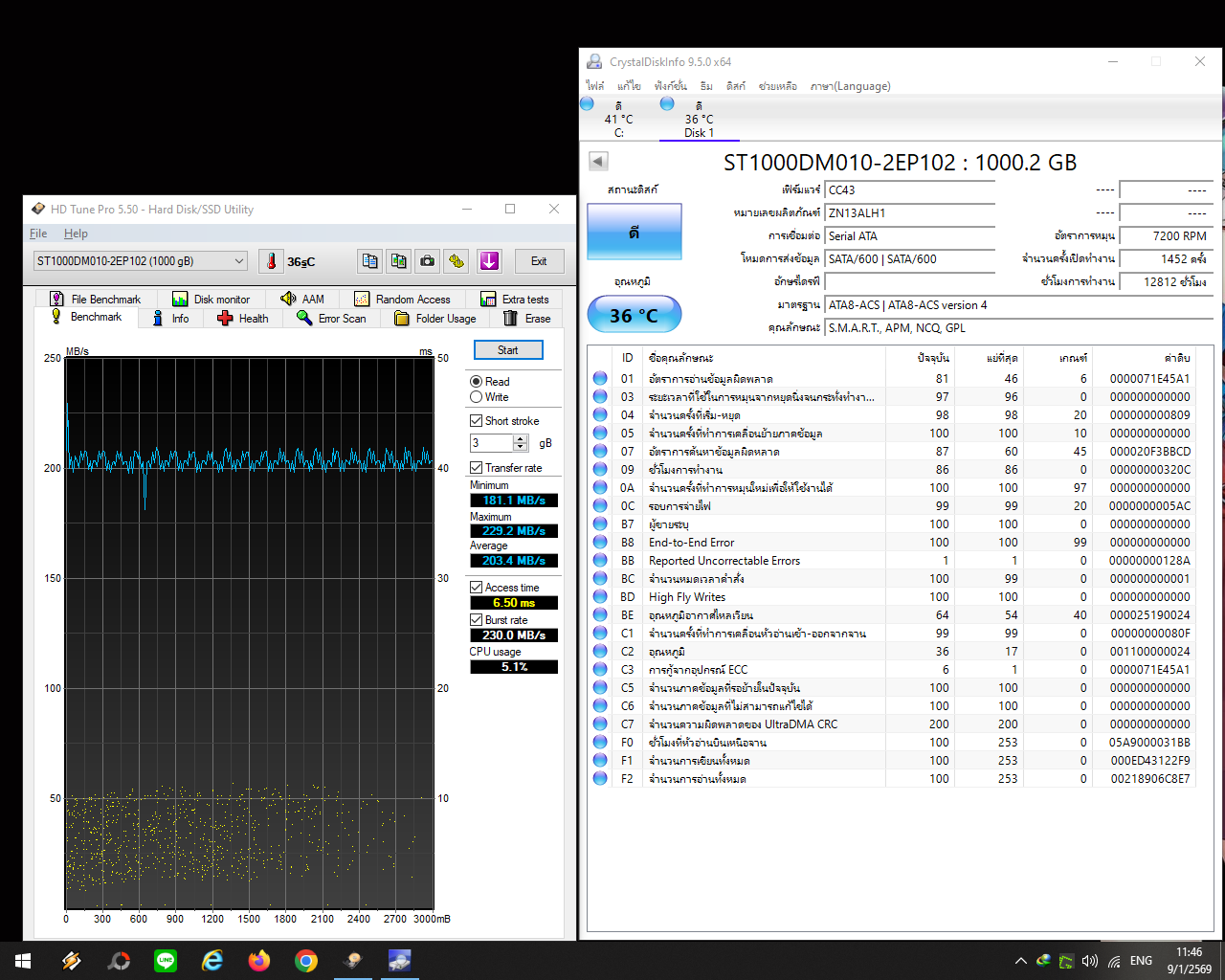Click the camera screenshot icon in HD Tune
1225x980 pixels.
428,261
